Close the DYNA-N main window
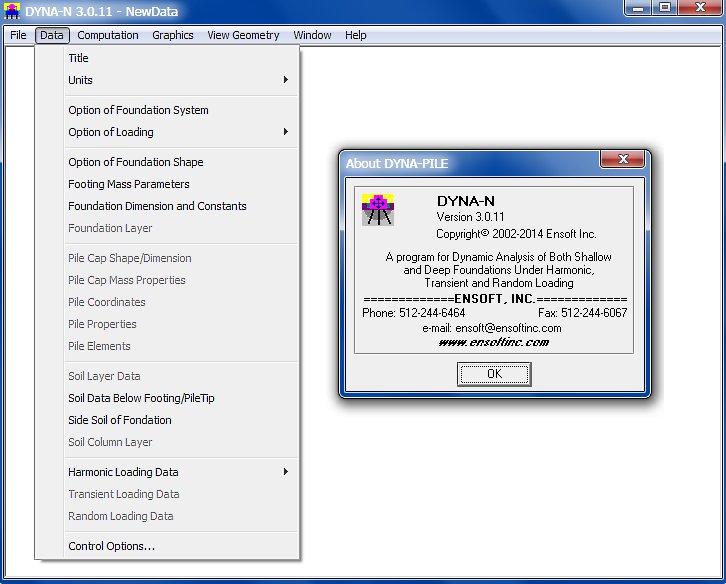 click(700, 8)
